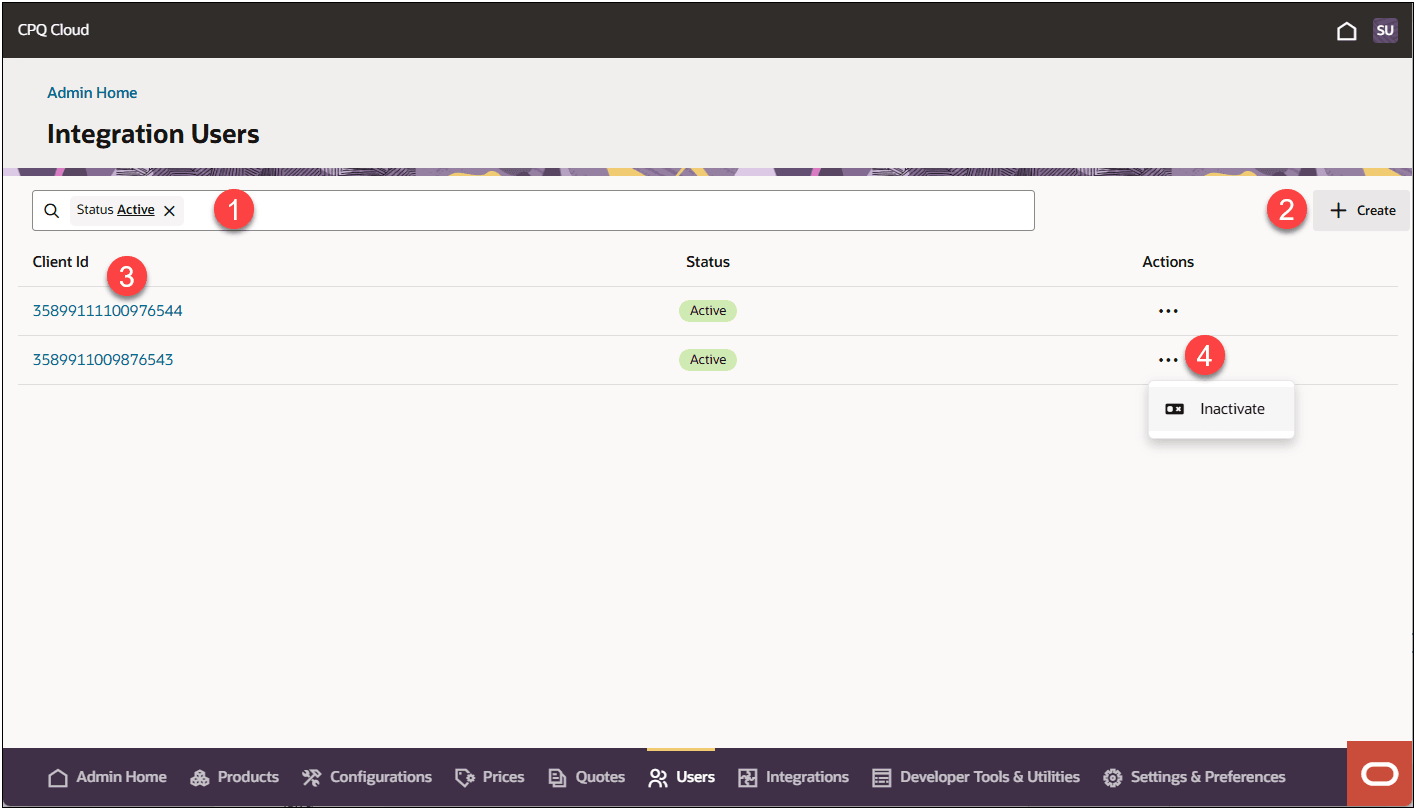This screenshot has height=810, width=1416.
Task: Select the Integrations icon in bottom navigation
Action: [748, 777]
